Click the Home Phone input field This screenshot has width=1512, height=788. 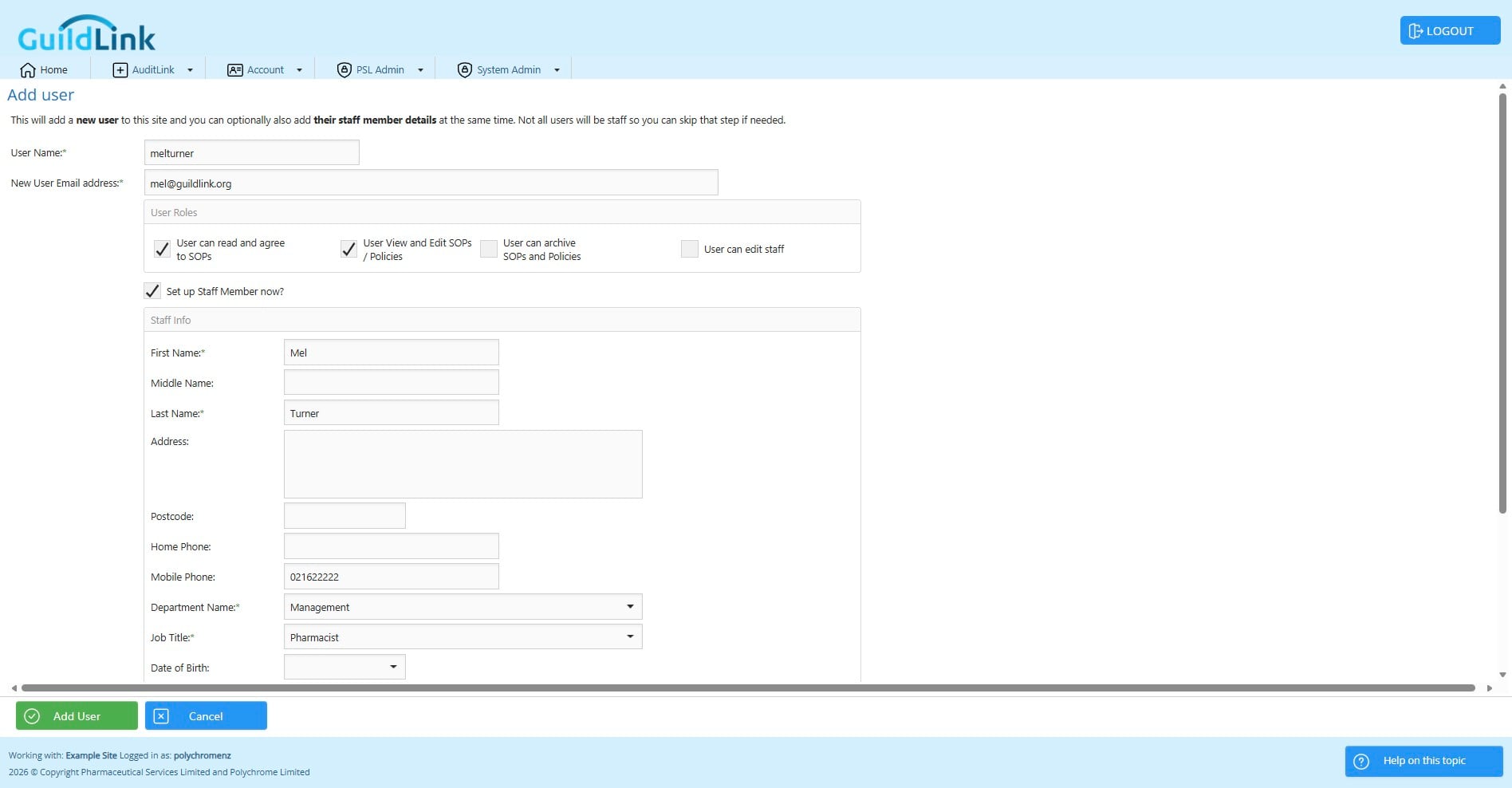[392, 546]
